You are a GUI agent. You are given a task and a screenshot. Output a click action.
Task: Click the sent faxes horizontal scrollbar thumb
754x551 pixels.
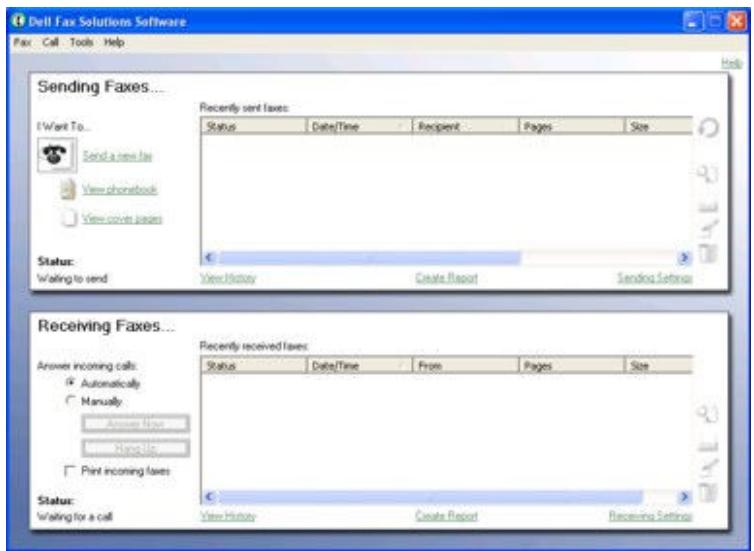[x=369, y=258]
